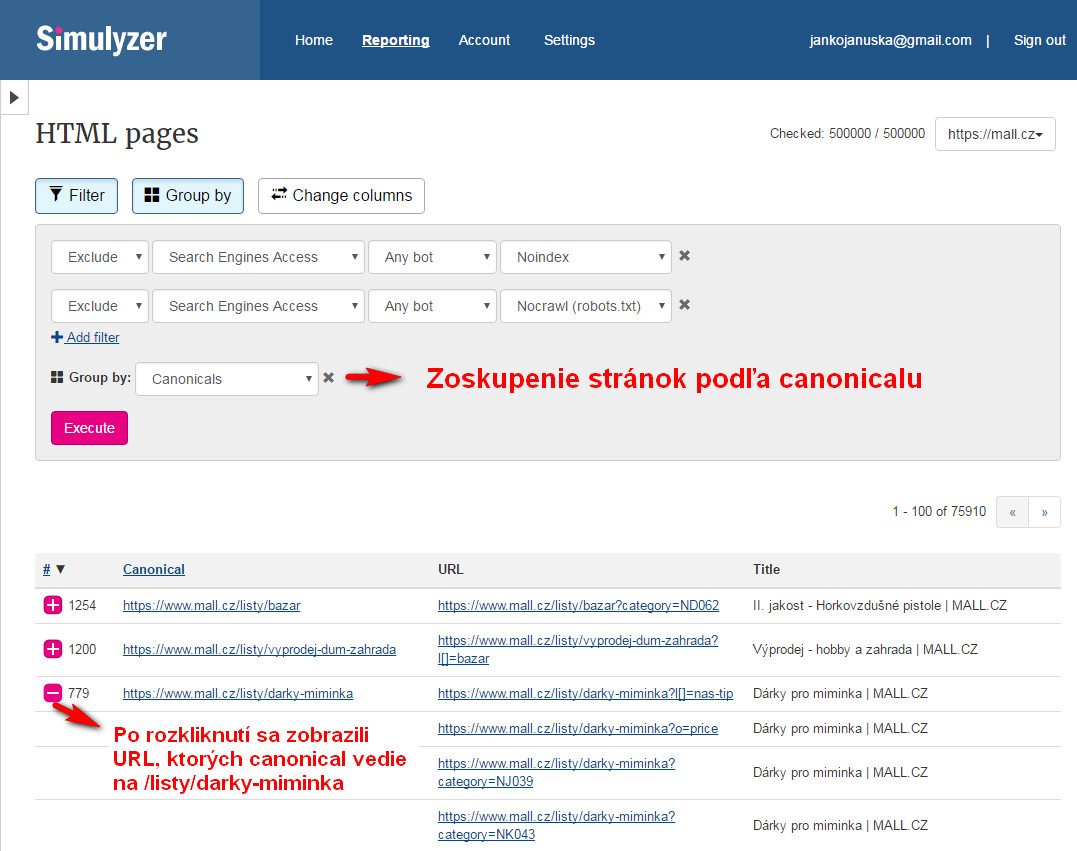Image resolution: width=1077 pixels, height=851 pixels.
Task: Remove the Noindex filter row
Action: (x=684, y=256)
